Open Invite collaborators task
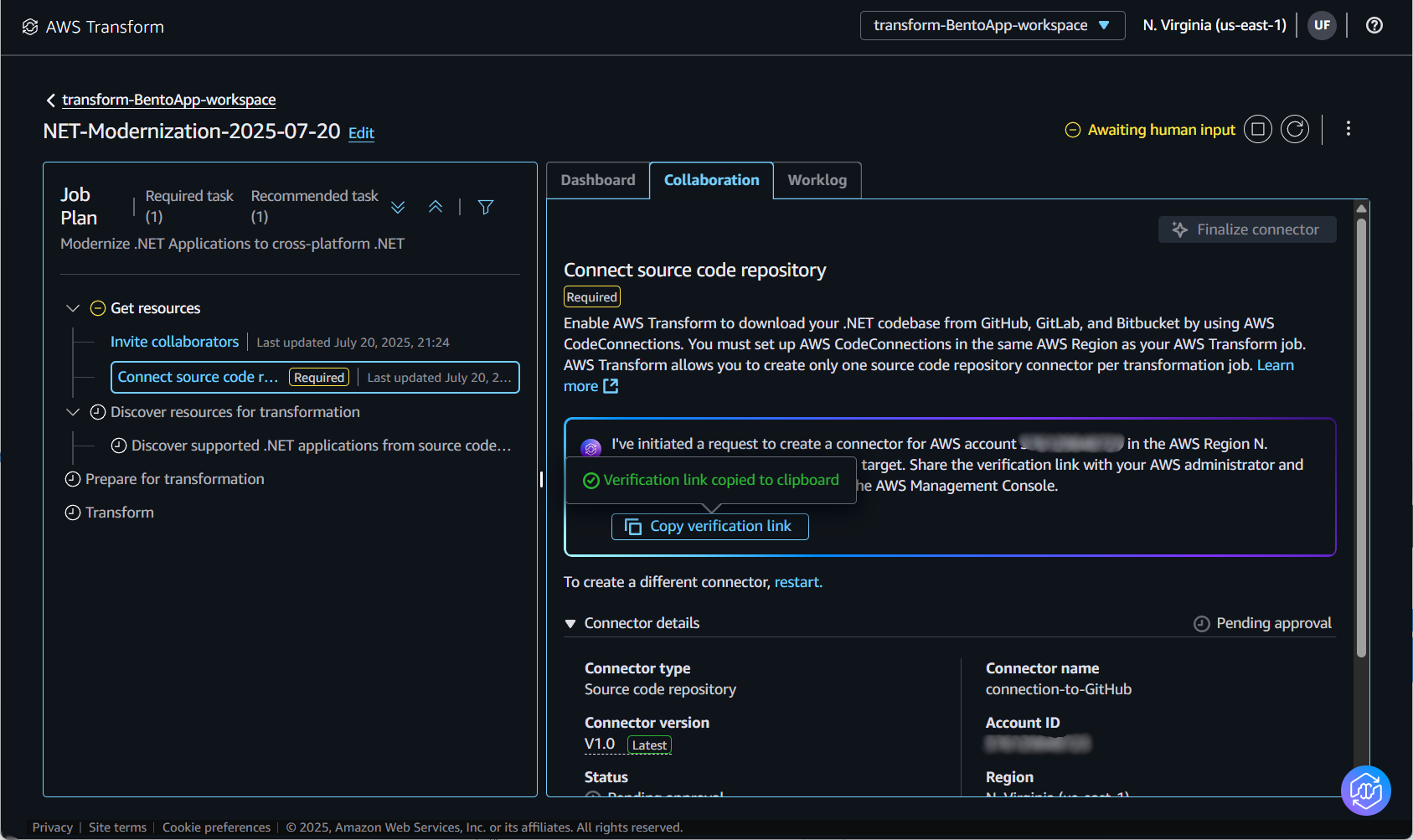Image resolution: width=1413 pixels, height=840 pixels. pos(175,342)
